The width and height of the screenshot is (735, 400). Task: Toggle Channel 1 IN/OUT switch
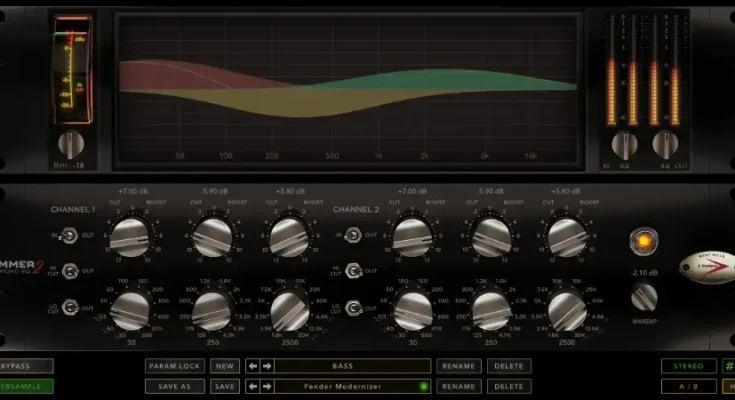click(x=71, y=236)
